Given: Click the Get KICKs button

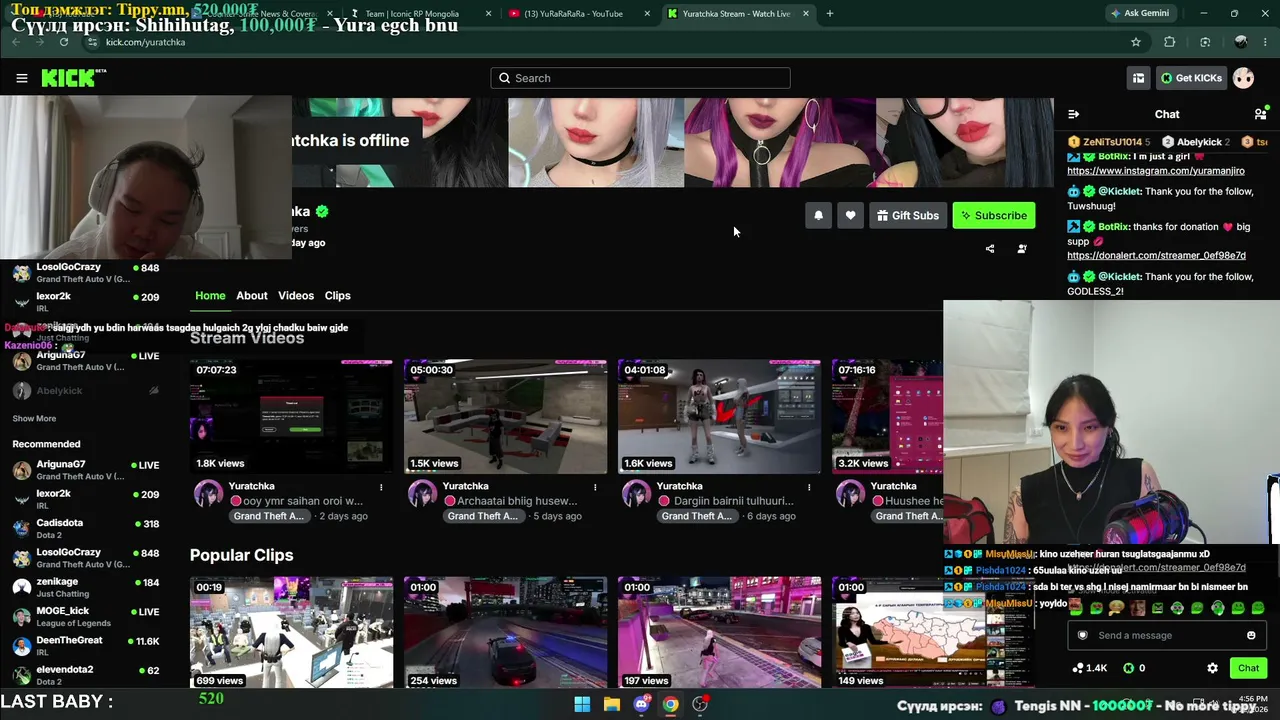Looking at the screenshot, I should point(1191,78).
